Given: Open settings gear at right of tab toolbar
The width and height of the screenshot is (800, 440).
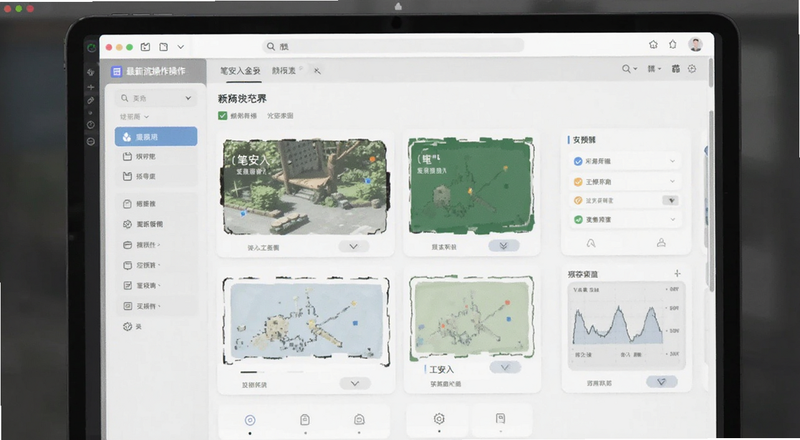Looking at the screenshot, I should coord(692,68).
